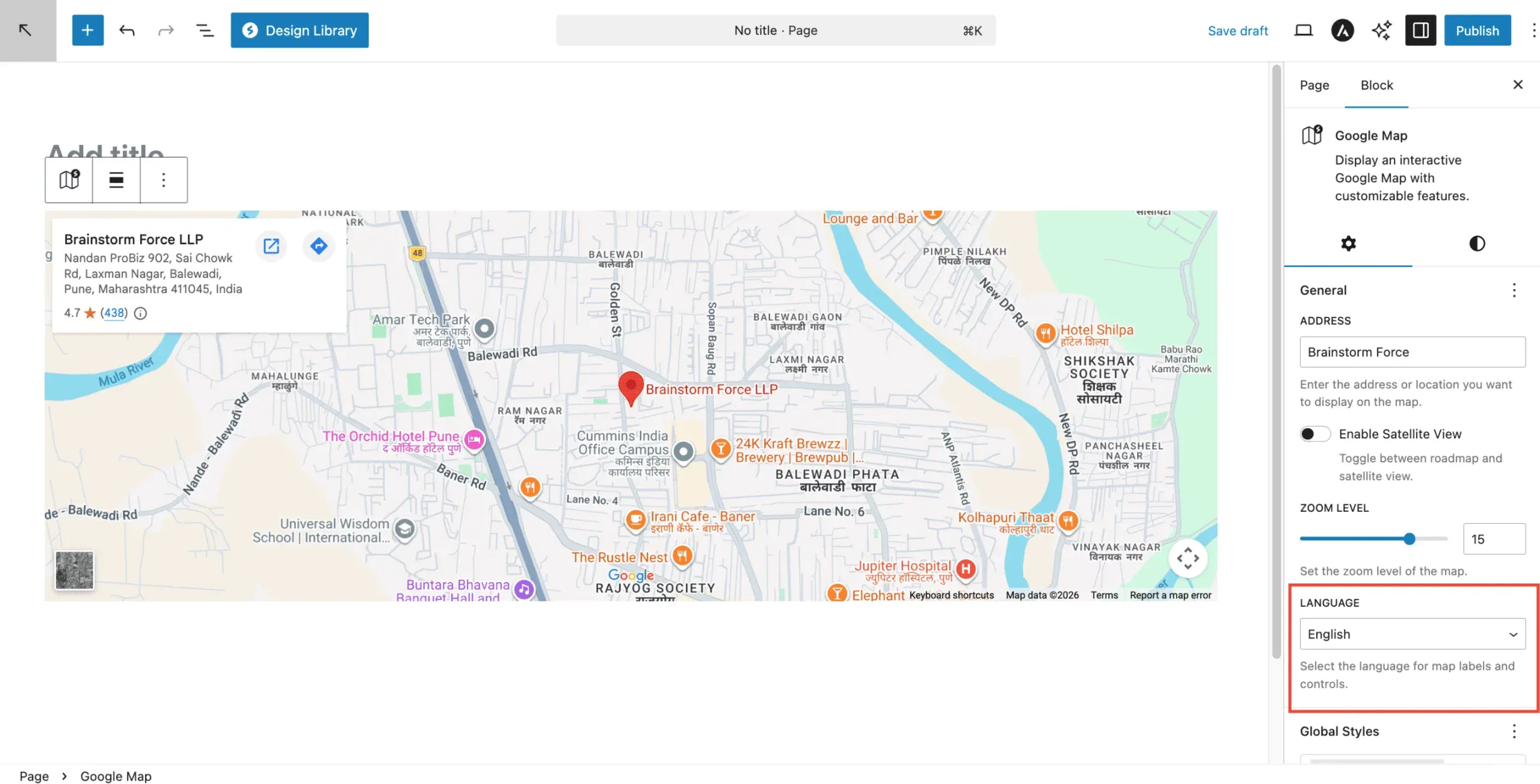
Task: Click Report a map error
Action: click(1170, 595)
